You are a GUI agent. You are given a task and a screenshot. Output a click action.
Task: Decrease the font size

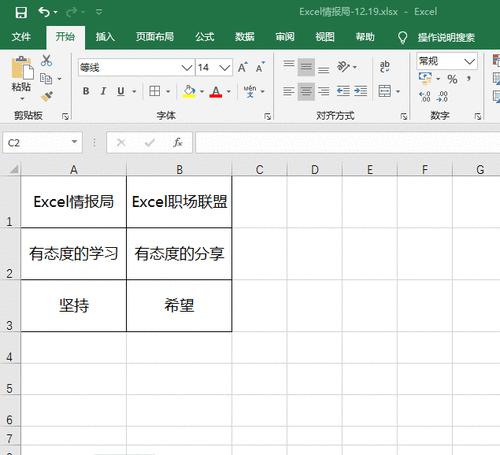260,68
